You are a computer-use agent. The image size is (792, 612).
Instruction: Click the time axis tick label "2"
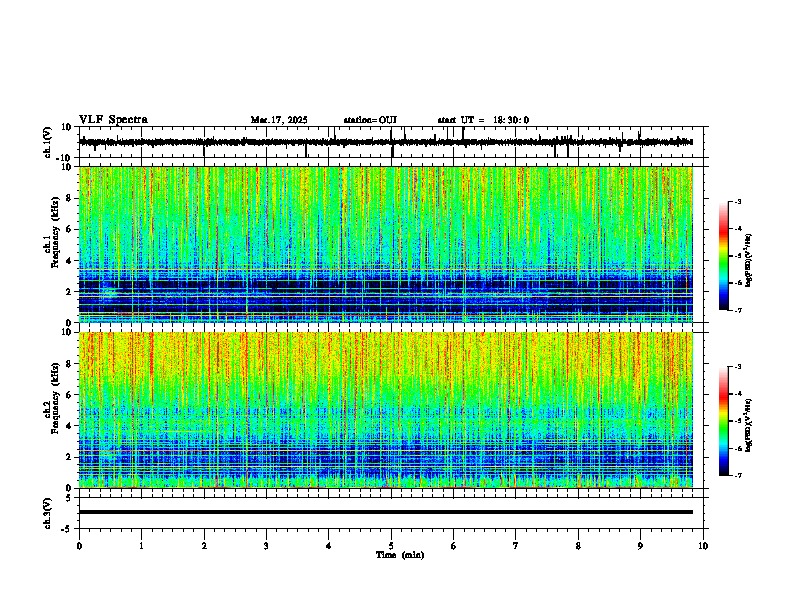(204, 546)
